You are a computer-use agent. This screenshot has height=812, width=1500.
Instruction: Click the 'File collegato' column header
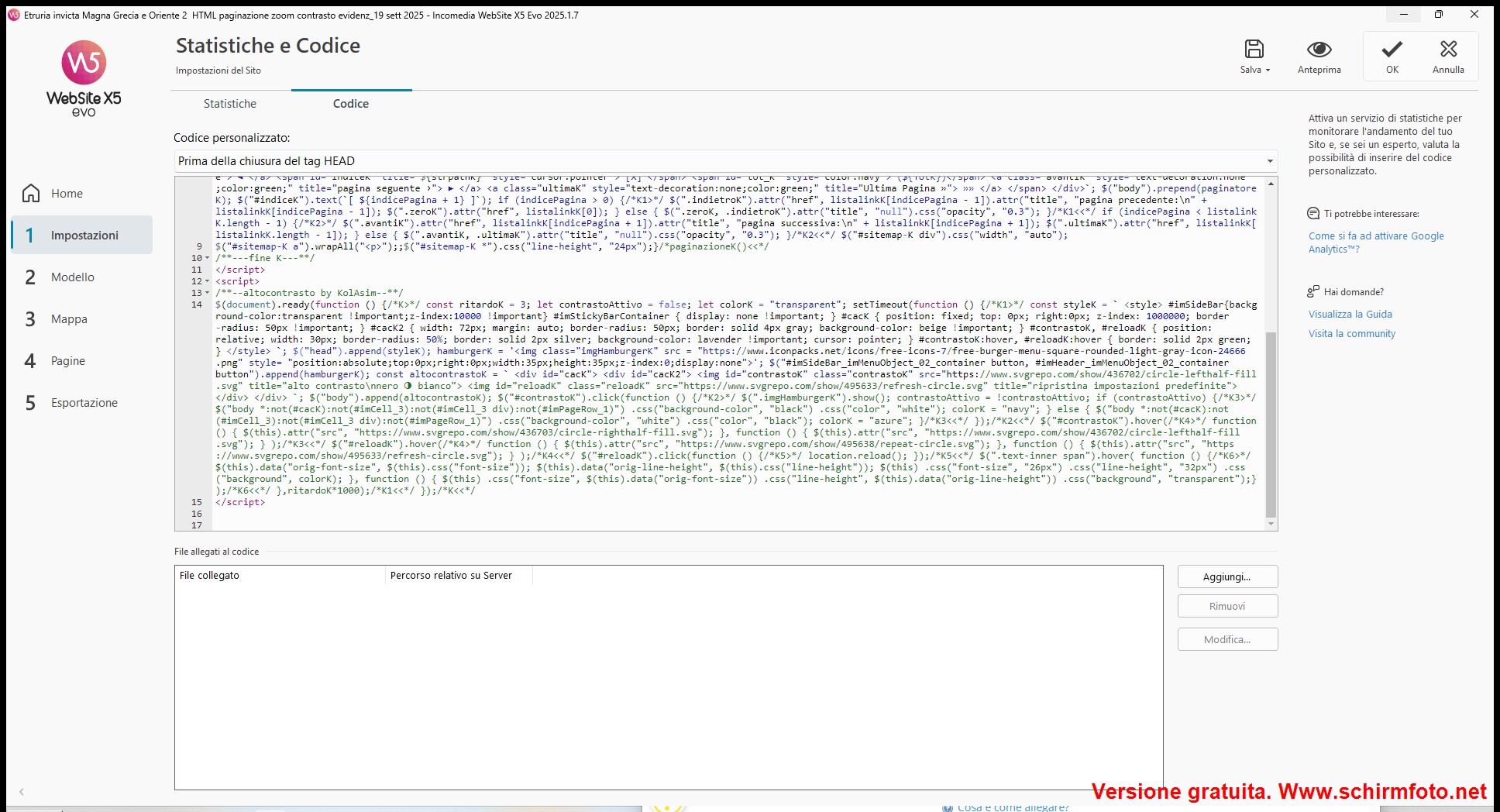pos(280,576)
